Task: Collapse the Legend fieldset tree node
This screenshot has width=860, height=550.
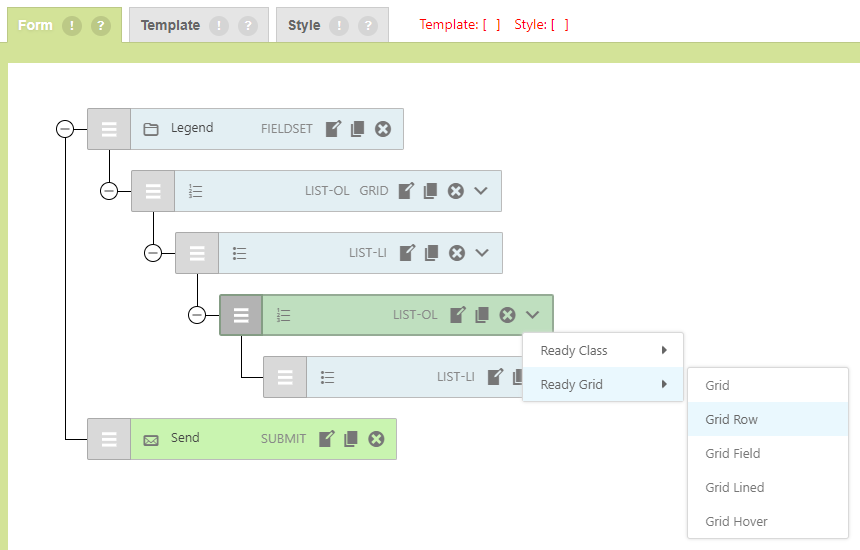Action: 65,129
